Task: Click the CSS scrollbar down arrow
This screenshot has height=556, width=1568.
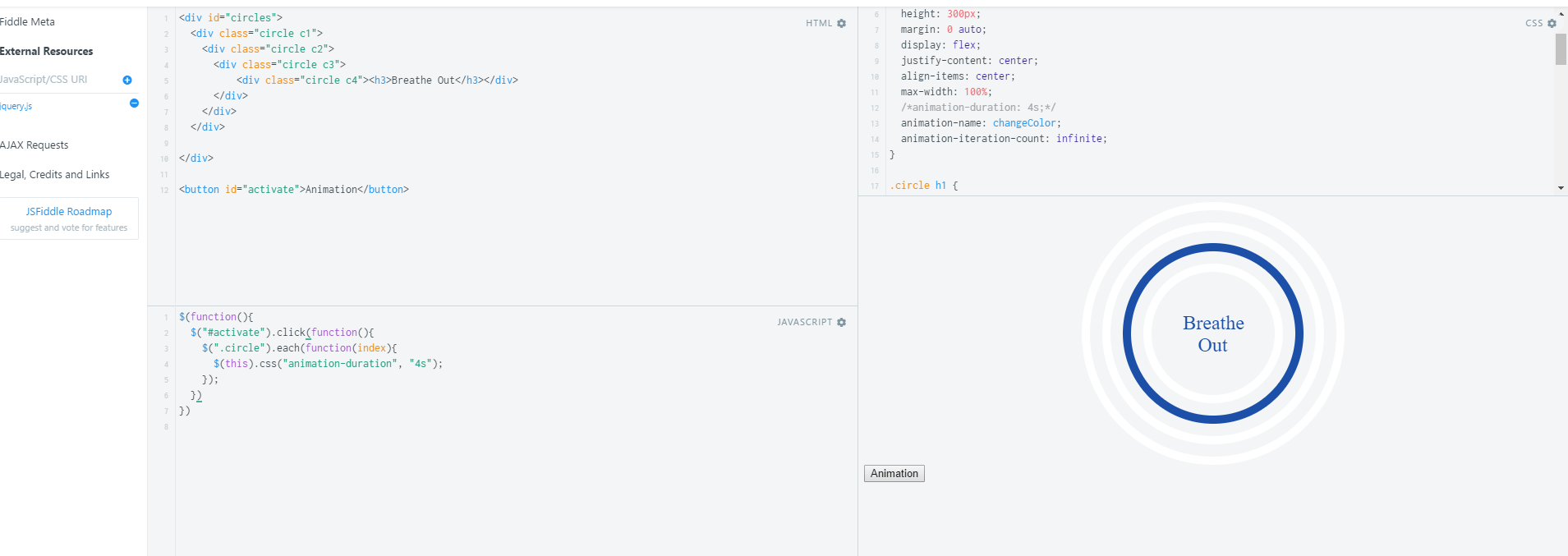Action: [x=1561, y=188]
